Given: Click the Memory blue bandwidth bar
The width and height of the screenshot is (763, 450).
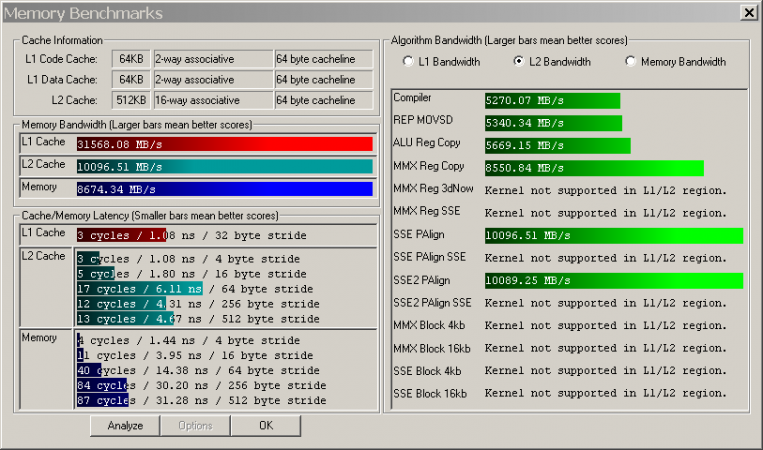Looking at the screenshot, I should (225, 189).
